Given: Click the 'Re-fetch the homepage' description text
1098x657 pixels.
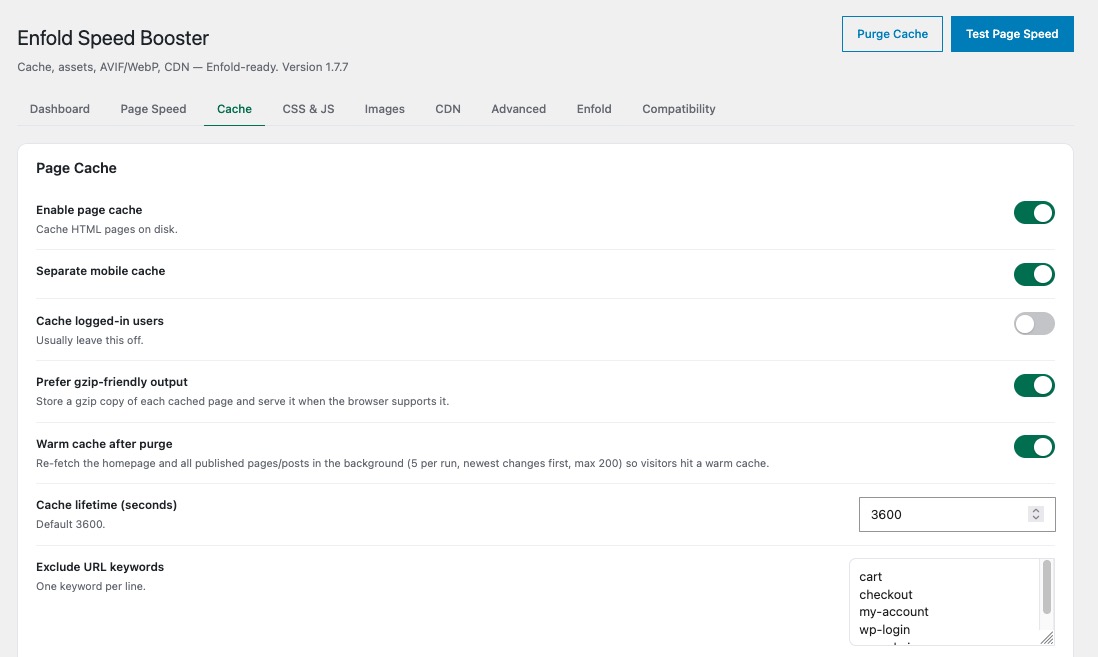Looking at the screenshot, I should coord(403,463).
